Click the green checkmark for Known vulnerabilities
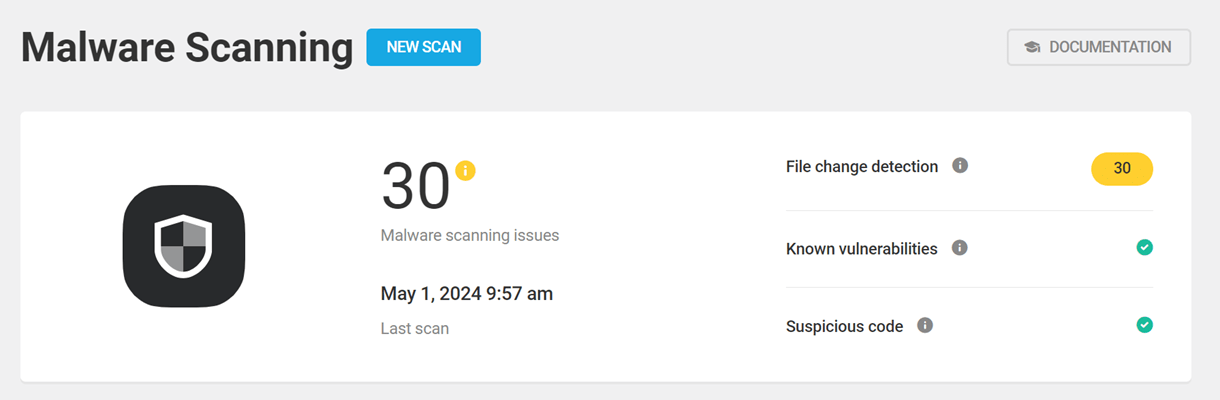Viewport: 1220px width, 400px height. [1145, 247]
